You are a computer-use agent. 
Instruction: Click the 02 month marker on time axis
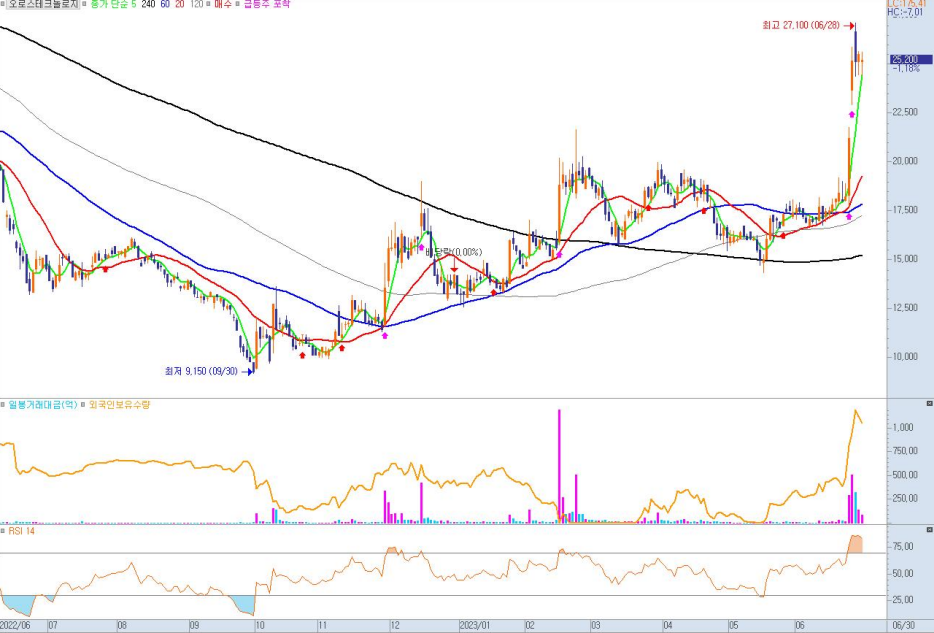pyautogui.click(x=530, y=626)
